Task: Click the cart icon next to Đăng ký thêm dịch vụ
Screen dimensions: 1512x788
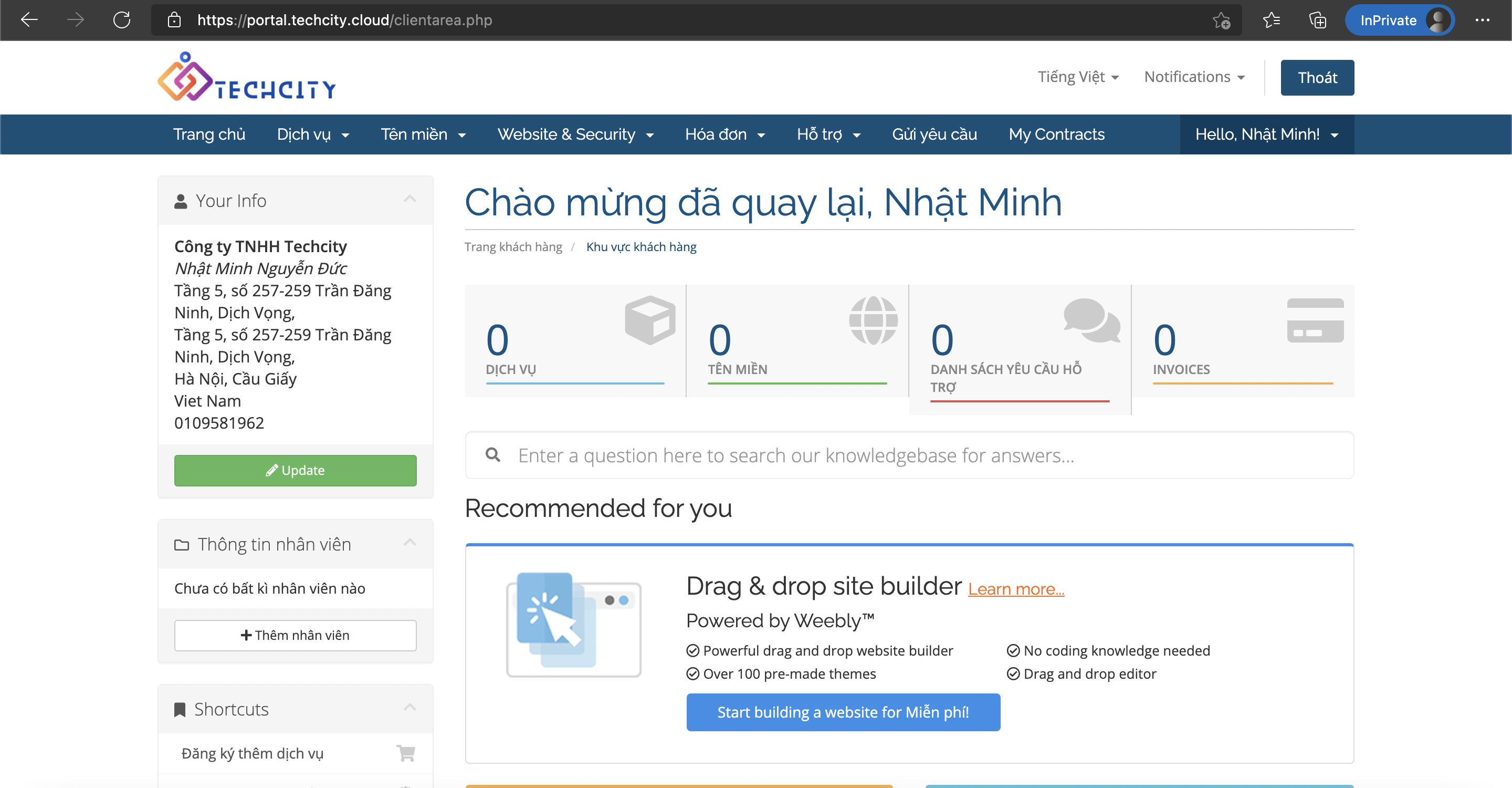Action: (406, 752)
